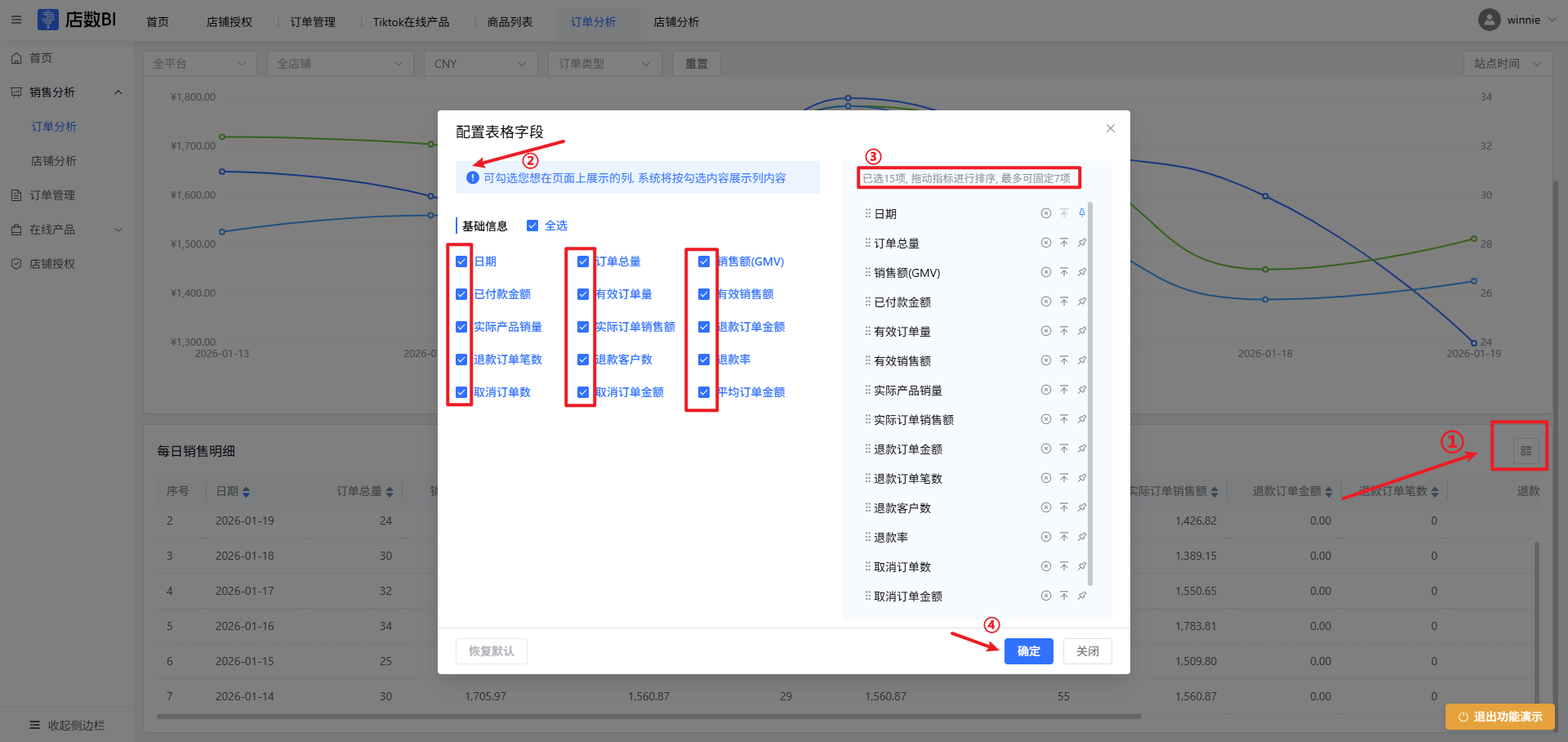Image resolution: width=1568 pixels, height=742 pixels.
Task: Move 取消订单数 to the top
Action: (x=1064, y=566)
